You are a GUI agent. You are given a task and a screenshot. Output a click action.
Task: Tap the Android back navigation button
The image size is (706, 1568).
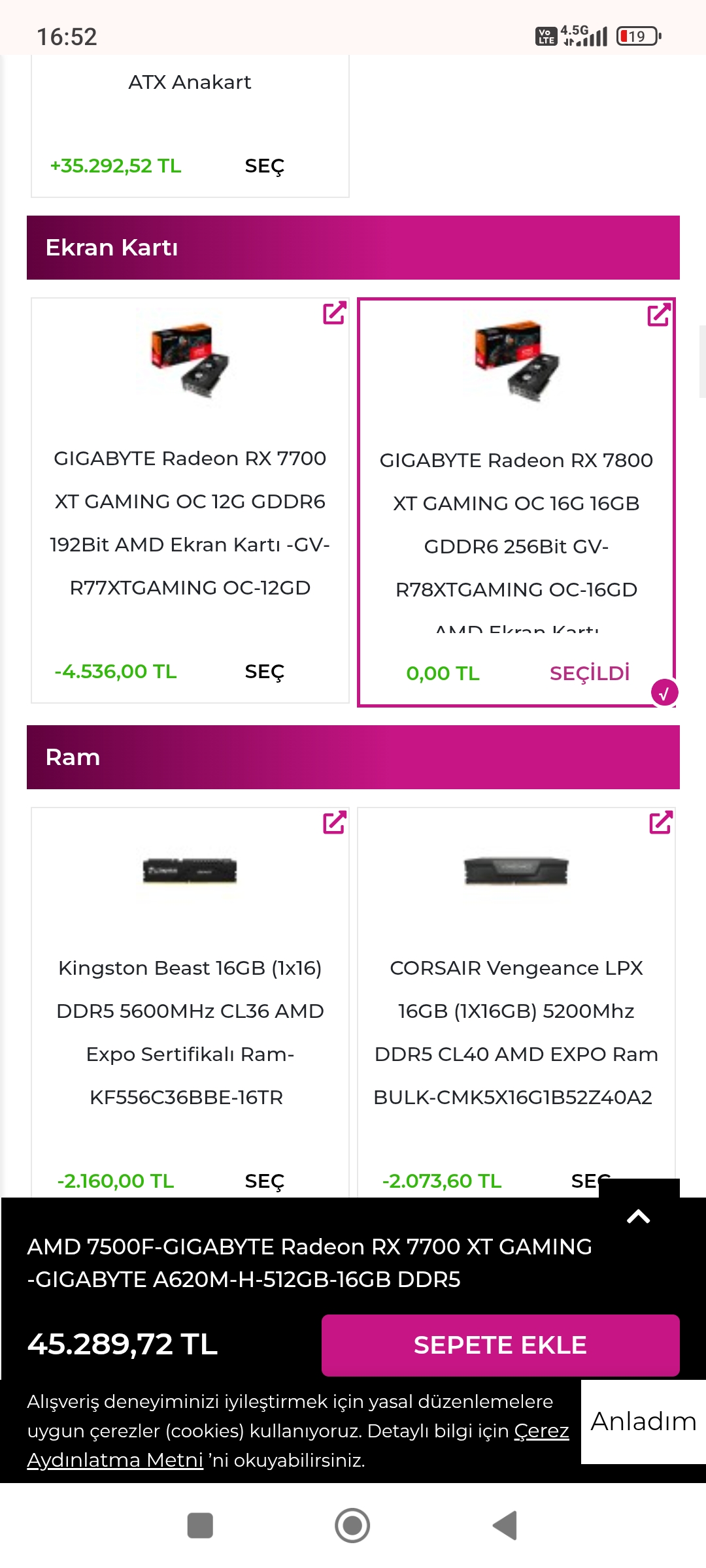point(505,1526)
